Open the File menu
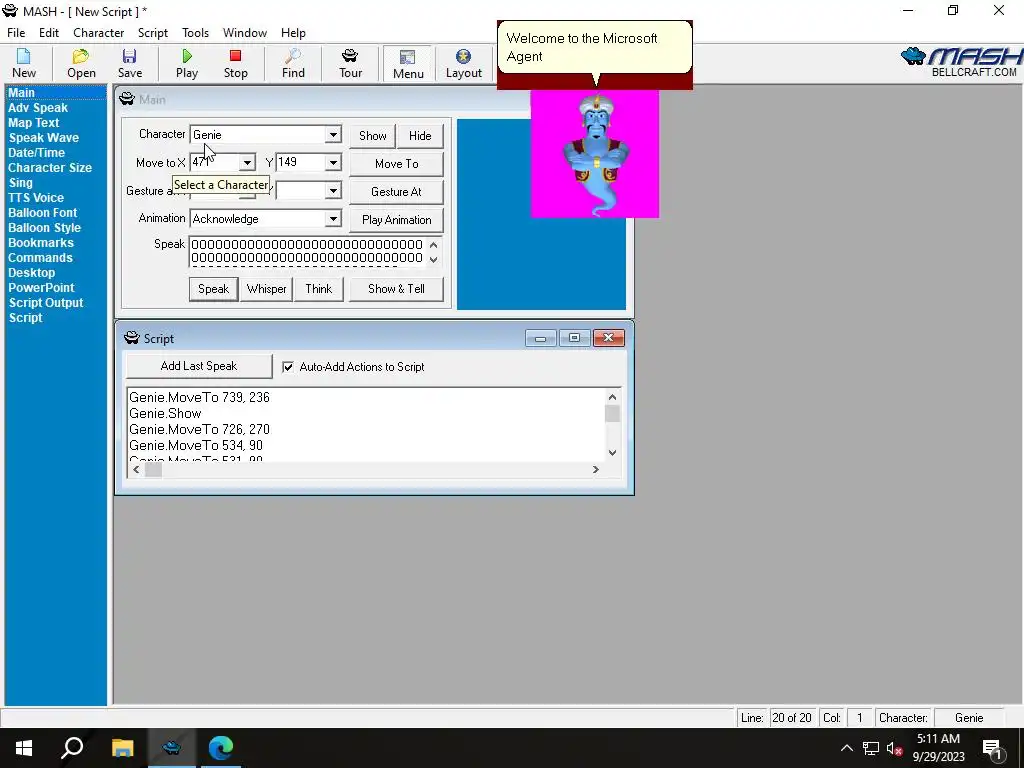This screenshot has width=1024, height=768. pos(16,33)
